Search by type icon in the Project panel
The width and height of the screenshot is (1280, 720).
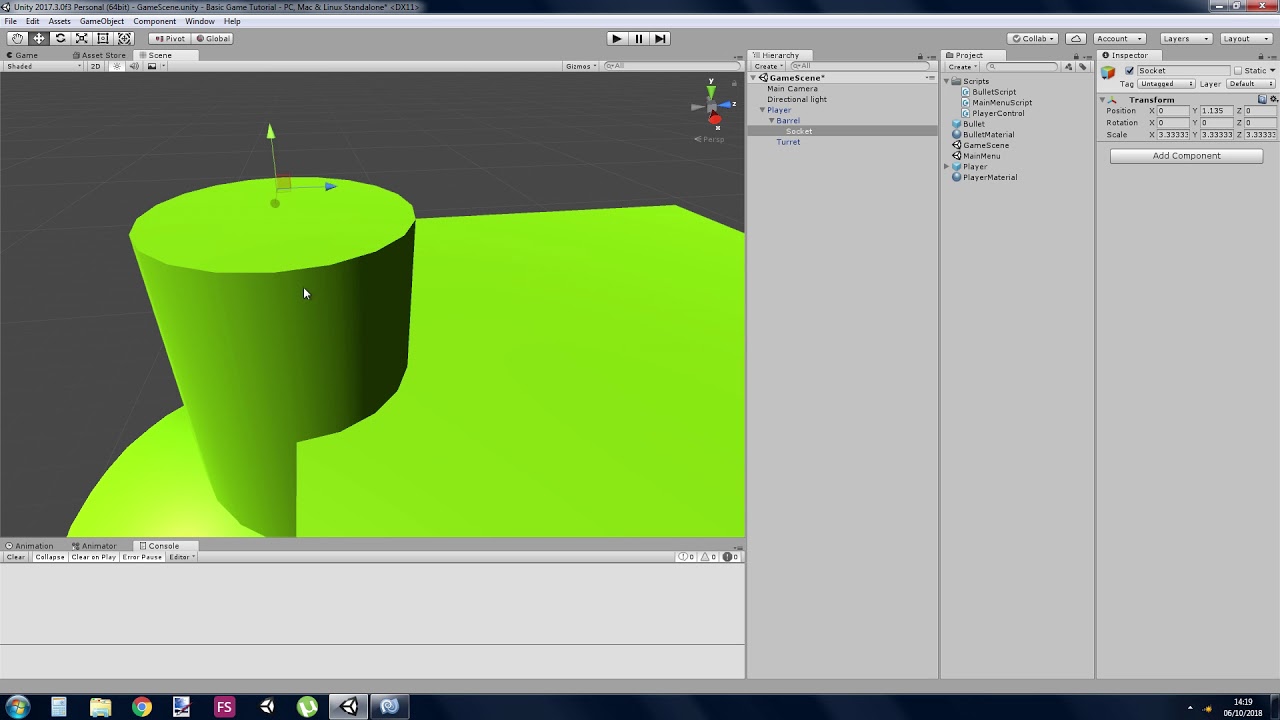[1068, 66]
